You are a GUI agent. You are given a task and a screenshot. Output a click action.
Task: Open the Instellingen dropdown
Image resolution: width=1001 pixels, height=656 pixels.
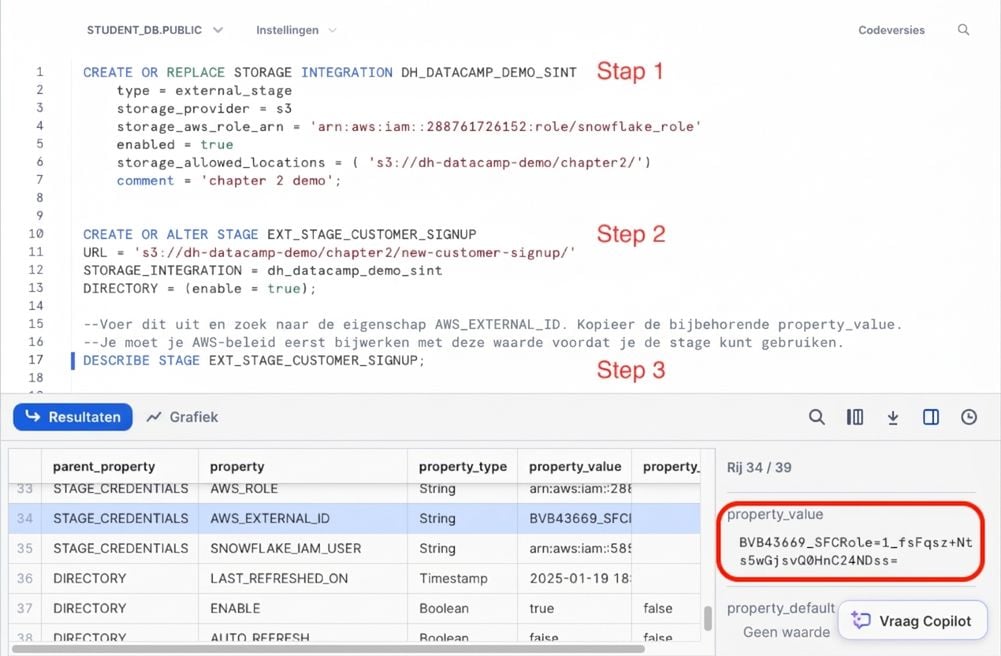click(x=296, y=30)
